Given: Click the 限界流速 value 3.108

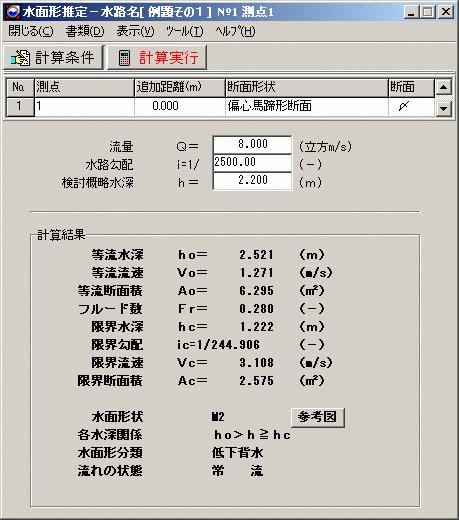Looking at the screenshot, I should pyautogui.click(x=256, y=363).
